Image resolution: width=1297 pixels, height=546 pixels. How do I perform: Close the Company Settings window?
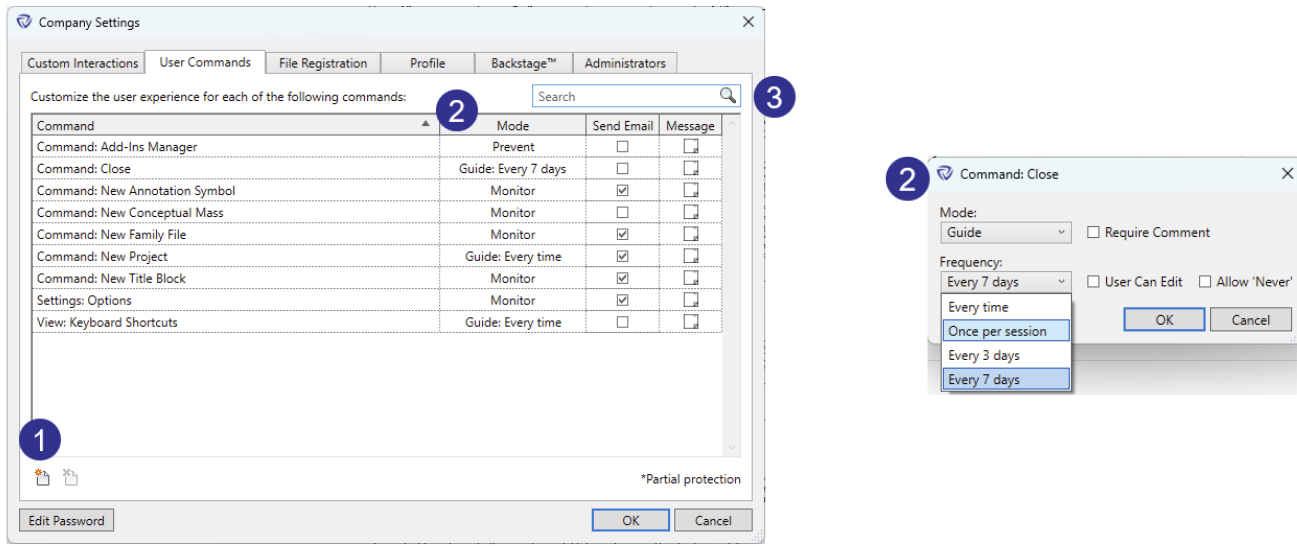[747, 22]
